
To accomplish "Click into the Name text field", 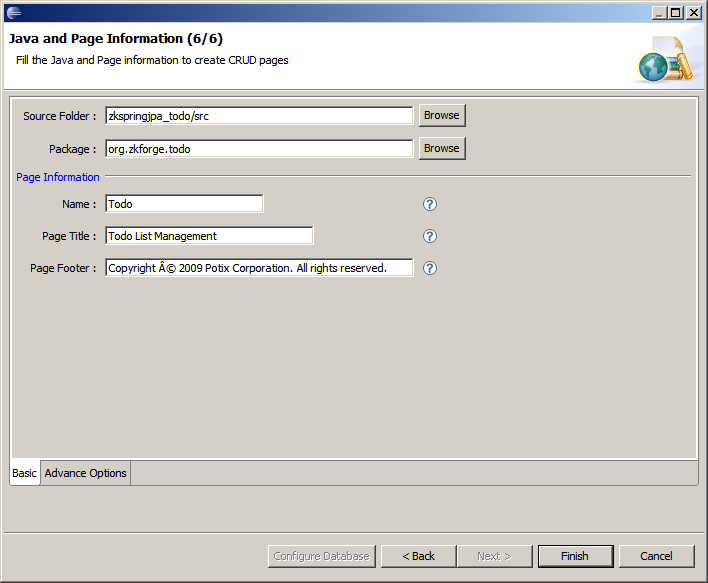I will [x=184, y=204].
